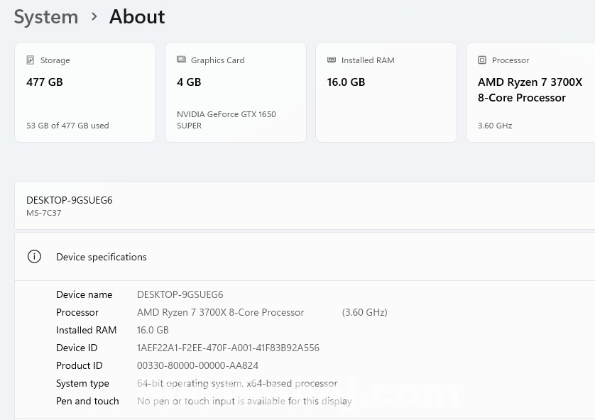595x420 pixels.
Task: Open the Graphics Card 4 GB card
Action: click(x=236, y=93)
